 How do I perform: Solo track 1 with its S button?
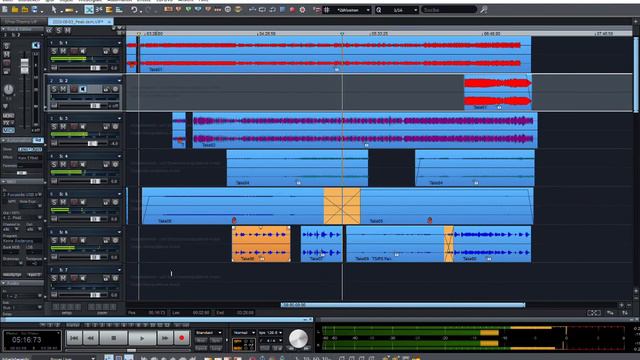(54, 51)
